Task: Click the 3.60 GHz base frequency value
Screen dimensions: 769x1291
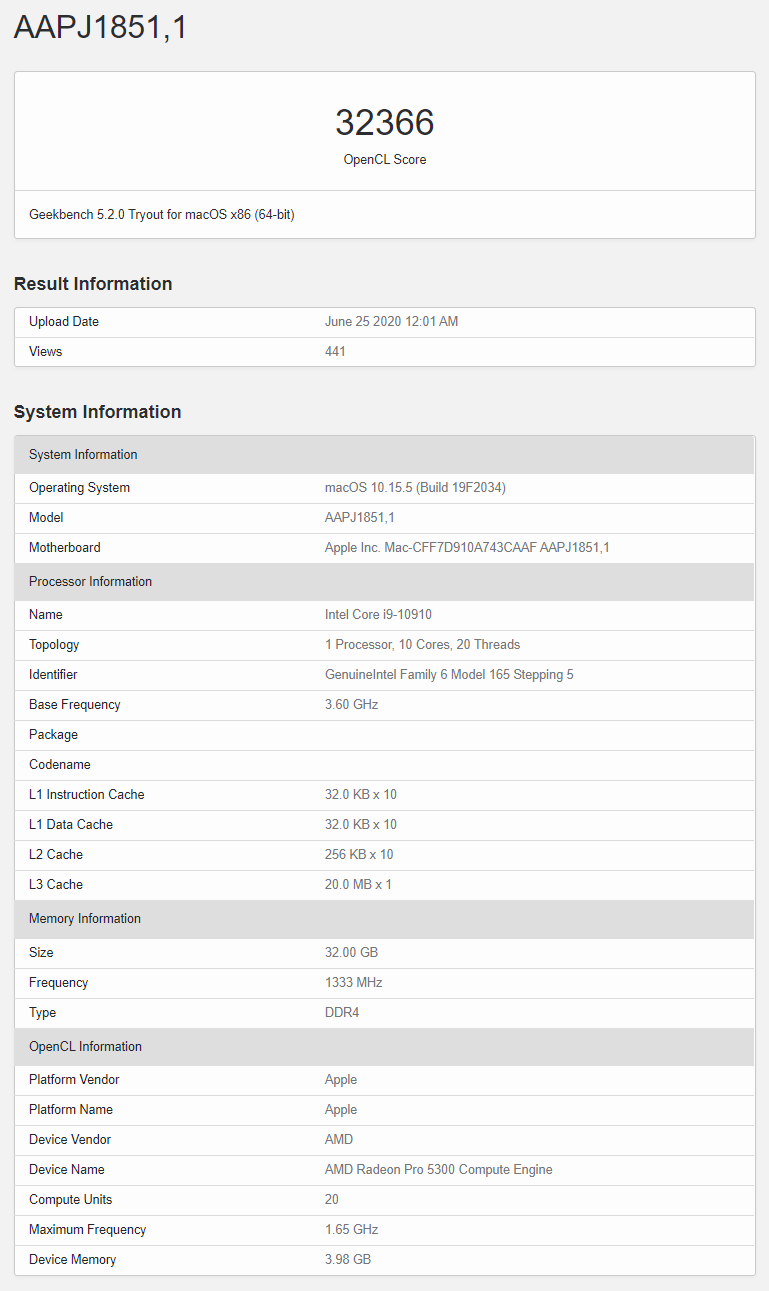Action: (351, 705)
